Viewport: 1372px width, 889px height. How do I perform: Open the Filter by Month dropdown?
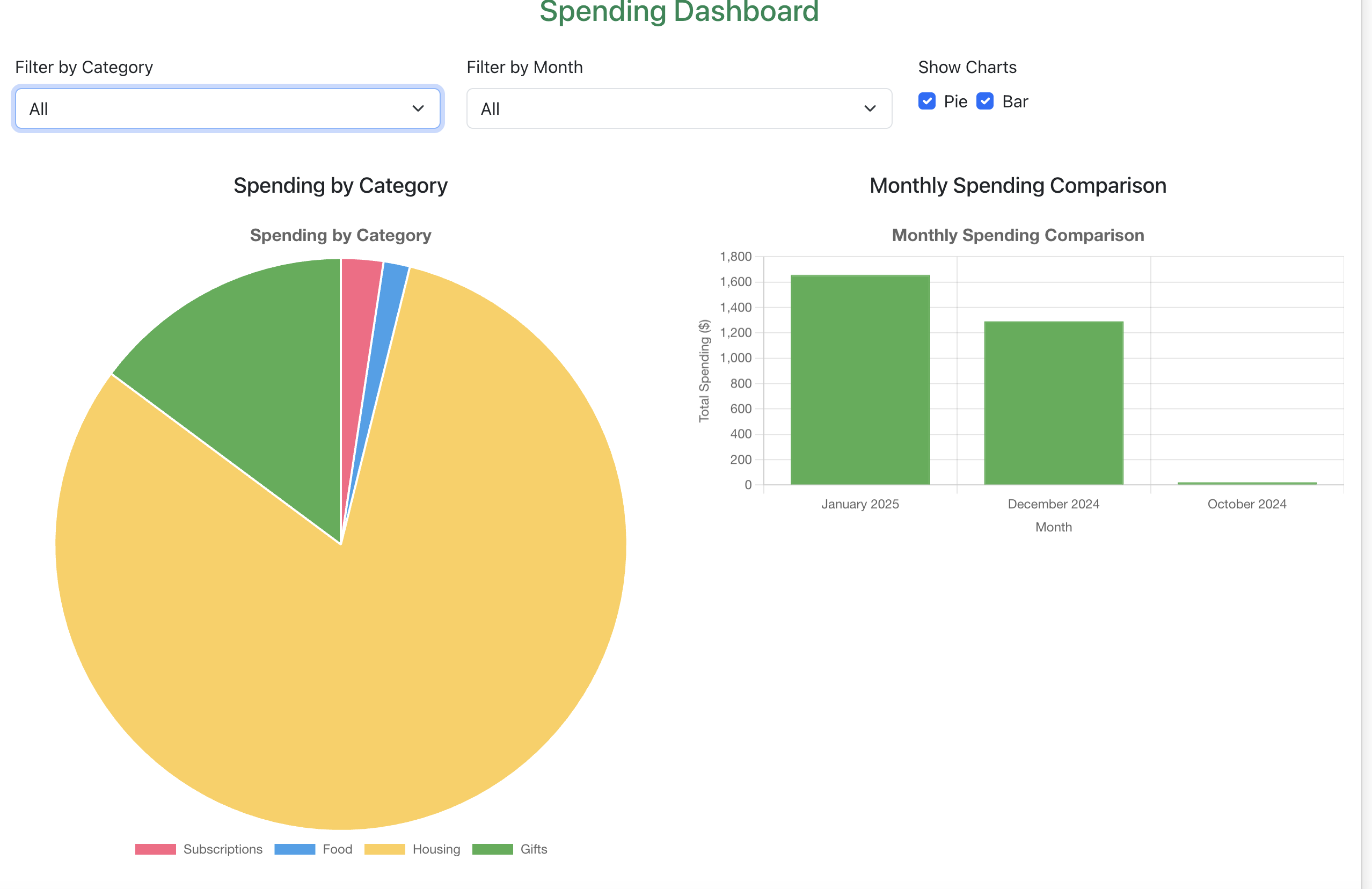pyautogui.click(x=678, y=108)
